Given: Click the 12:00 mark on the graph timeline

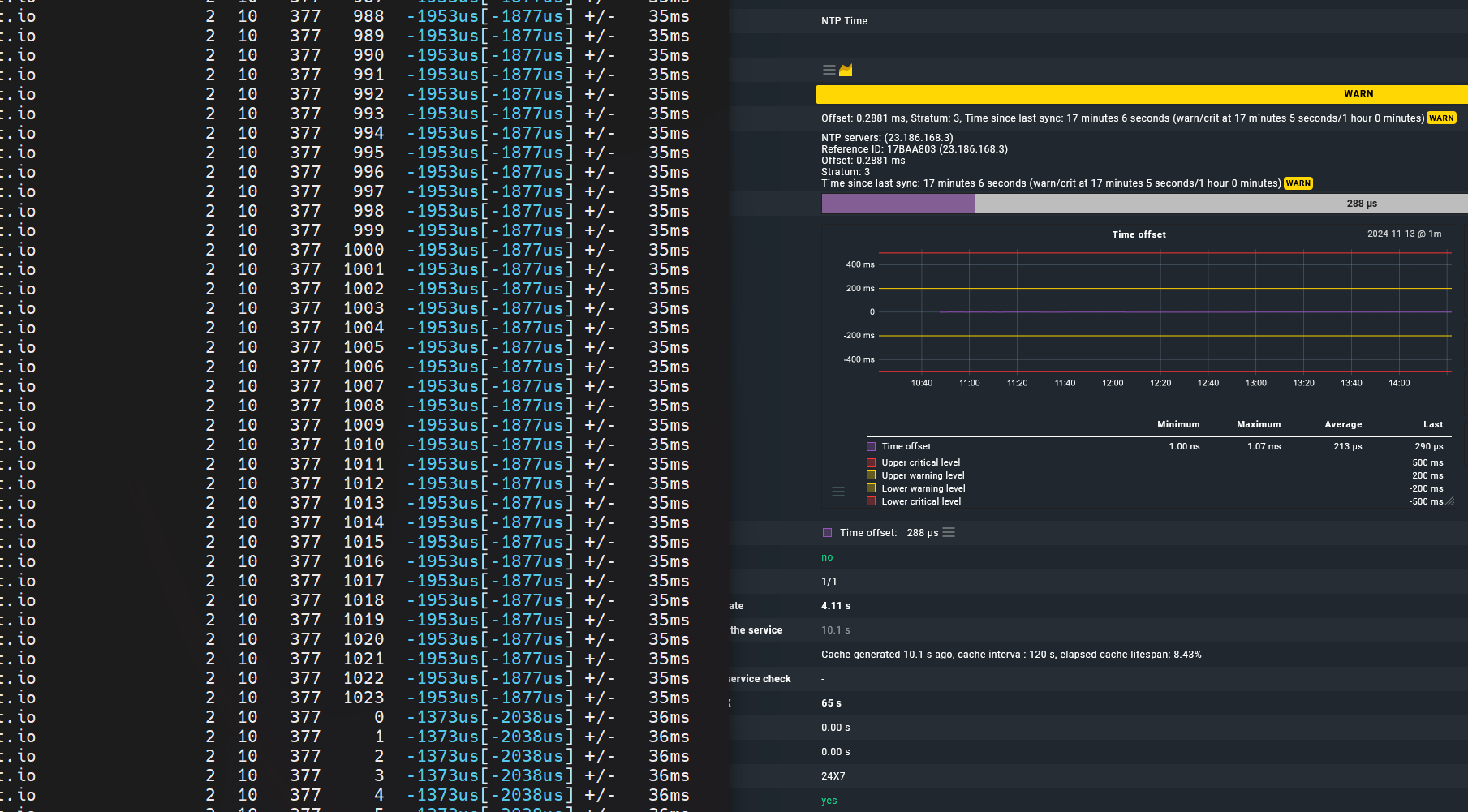Looking at the screenshot, I should tap(1113, 383).
